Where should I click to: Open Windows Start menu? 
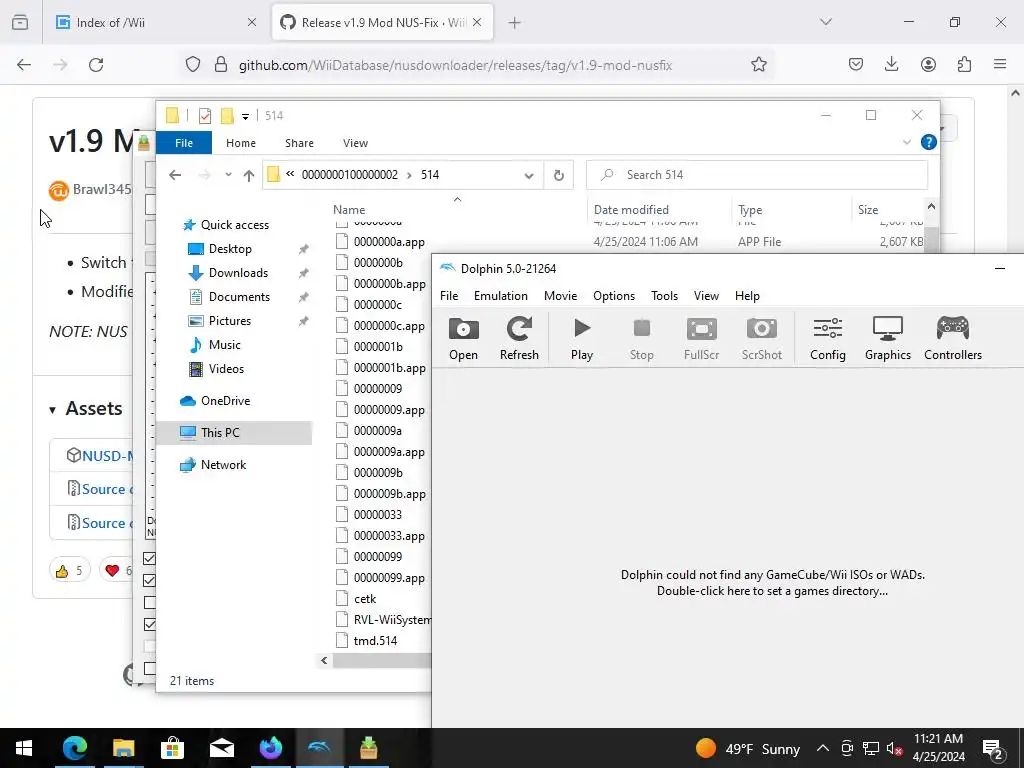click(x=24, y=748)
